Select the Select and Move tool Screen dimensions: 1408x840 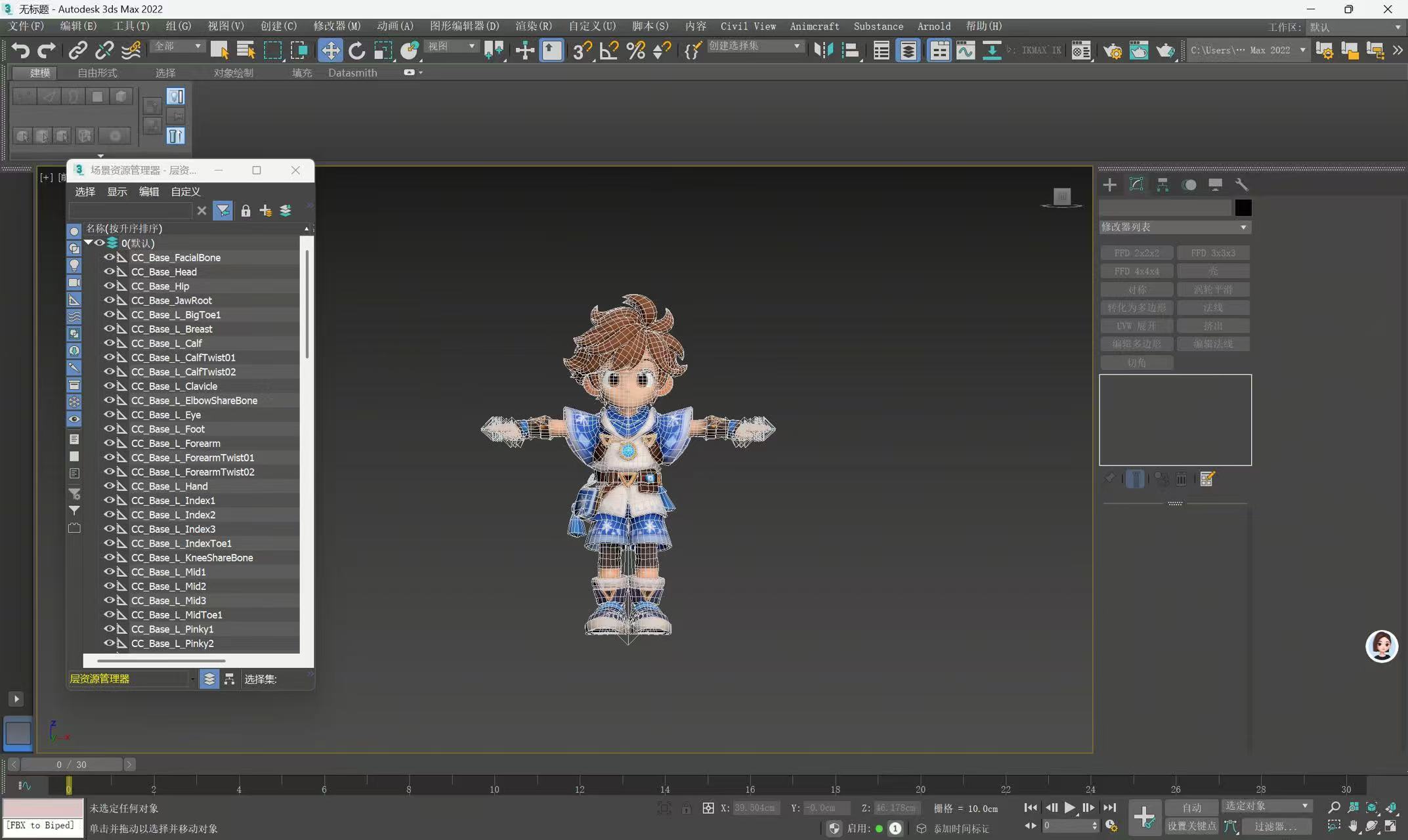coord(330,50)
